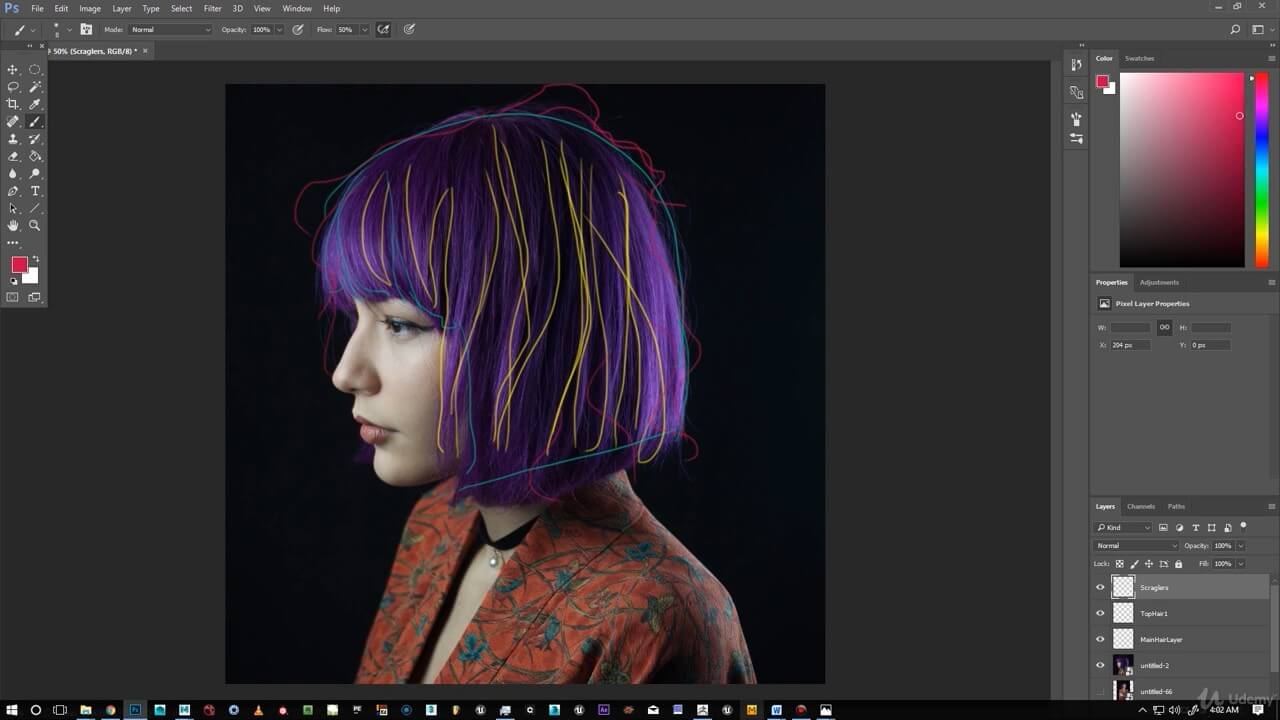The image size is (1280, 720).
Task: Hide the Scraglers layer
Action: coord(1100,588)
